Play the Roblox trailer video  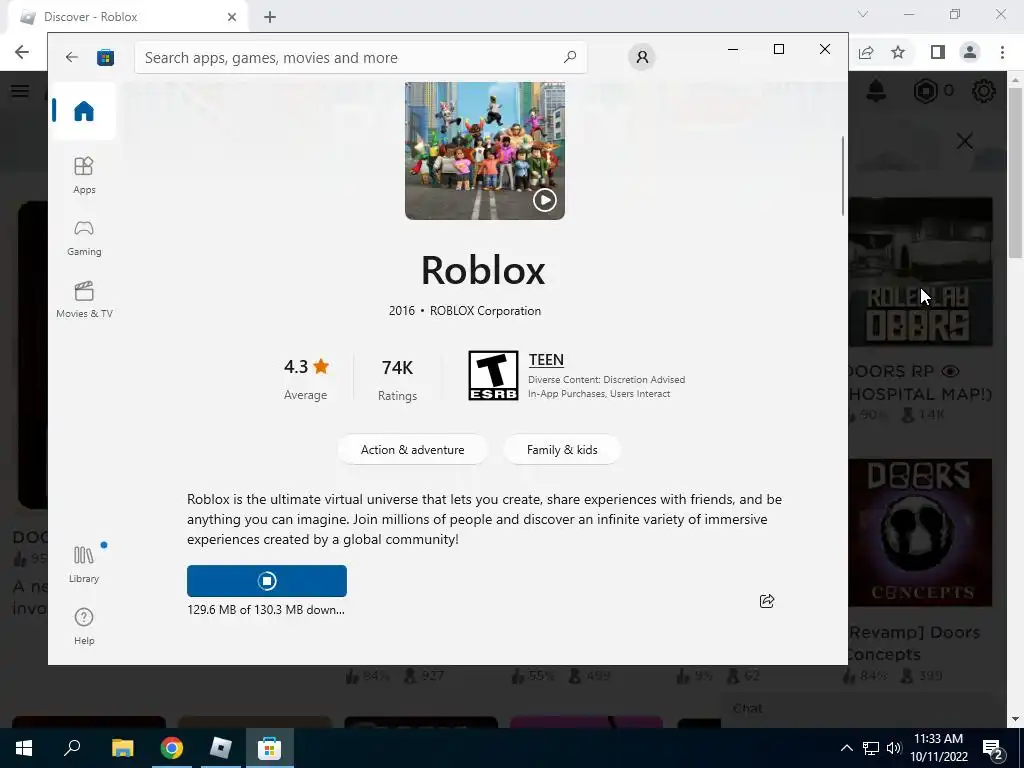(545, 200)
